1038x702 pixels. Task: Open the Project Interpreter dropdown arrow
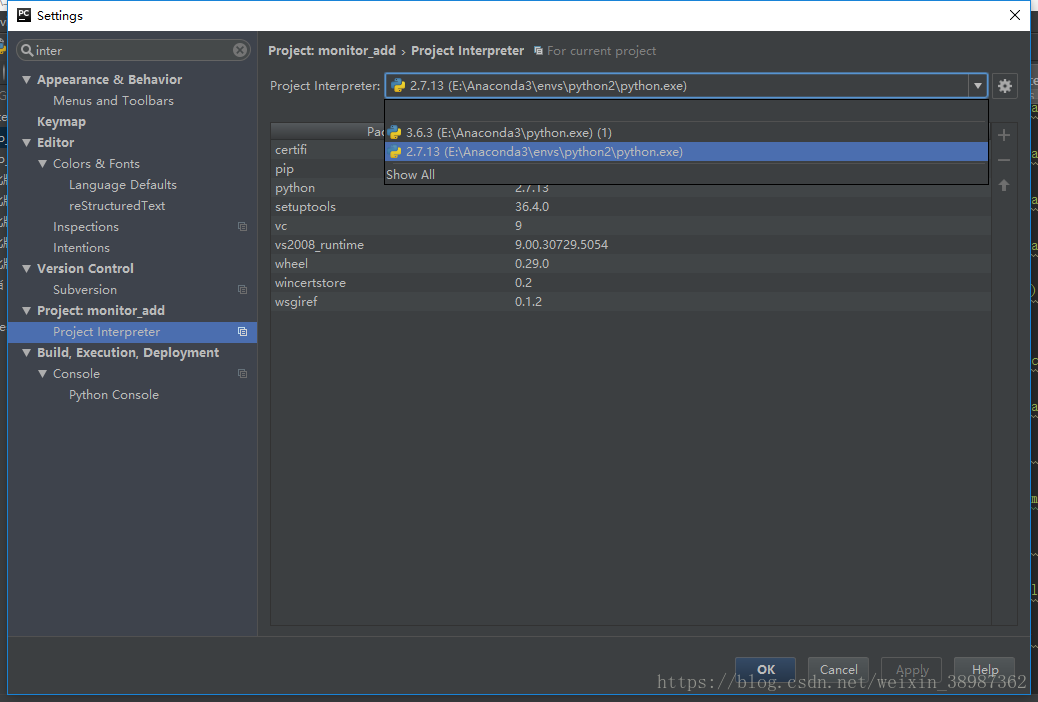point(977,86)
